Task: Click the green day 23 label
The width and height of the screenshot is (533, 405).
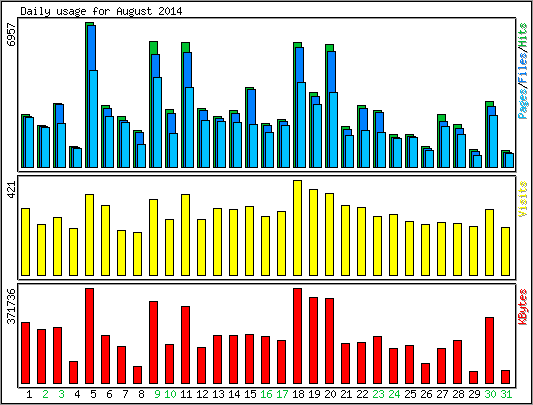Action: 378,394
